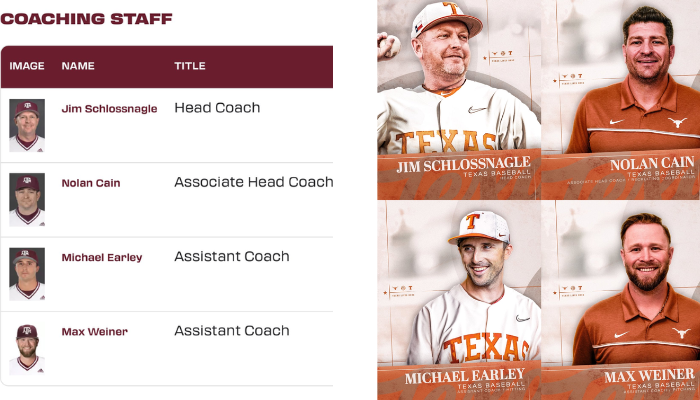Click Jim Schlossnagle's headshot thumbnail
This screenshot has width=700, height=400.
(x=27, y=125)
